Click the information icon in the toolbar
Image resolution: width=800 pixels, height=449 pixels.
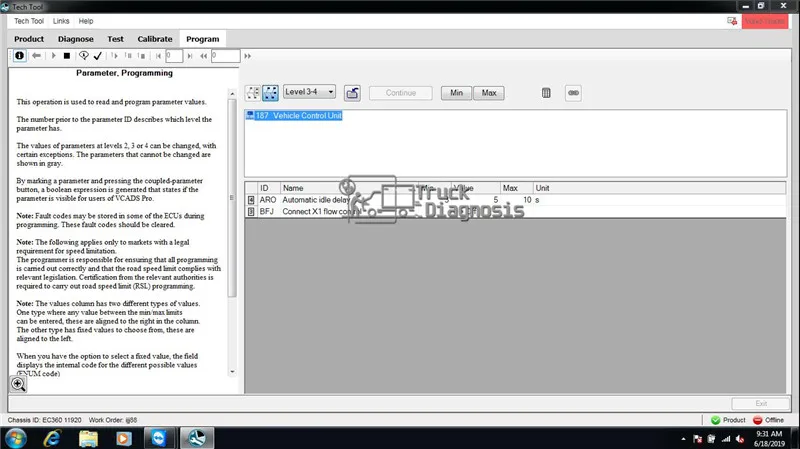click(x=19, y=56)
